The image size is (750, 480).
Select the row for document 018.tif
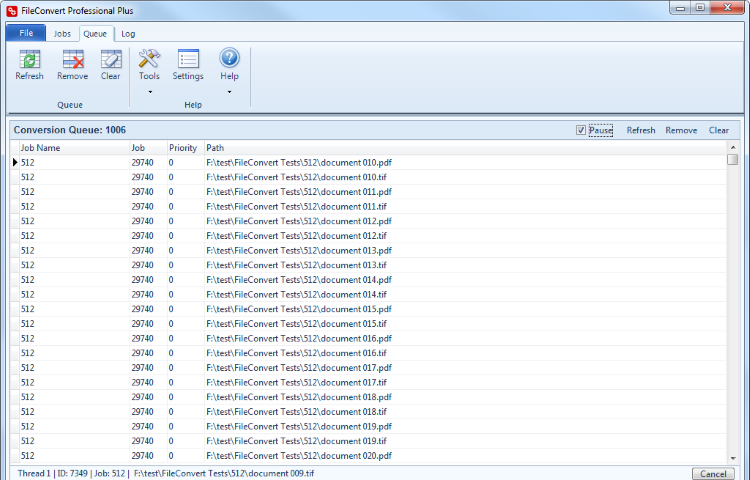368,412
